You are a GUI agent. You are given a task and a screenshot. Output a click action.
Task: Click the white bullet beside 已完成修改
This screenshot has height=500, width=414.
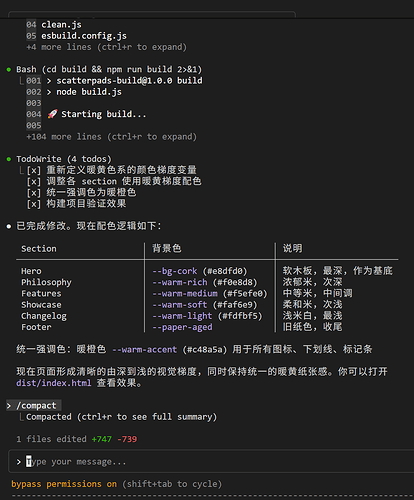click(x=9, y=227)
